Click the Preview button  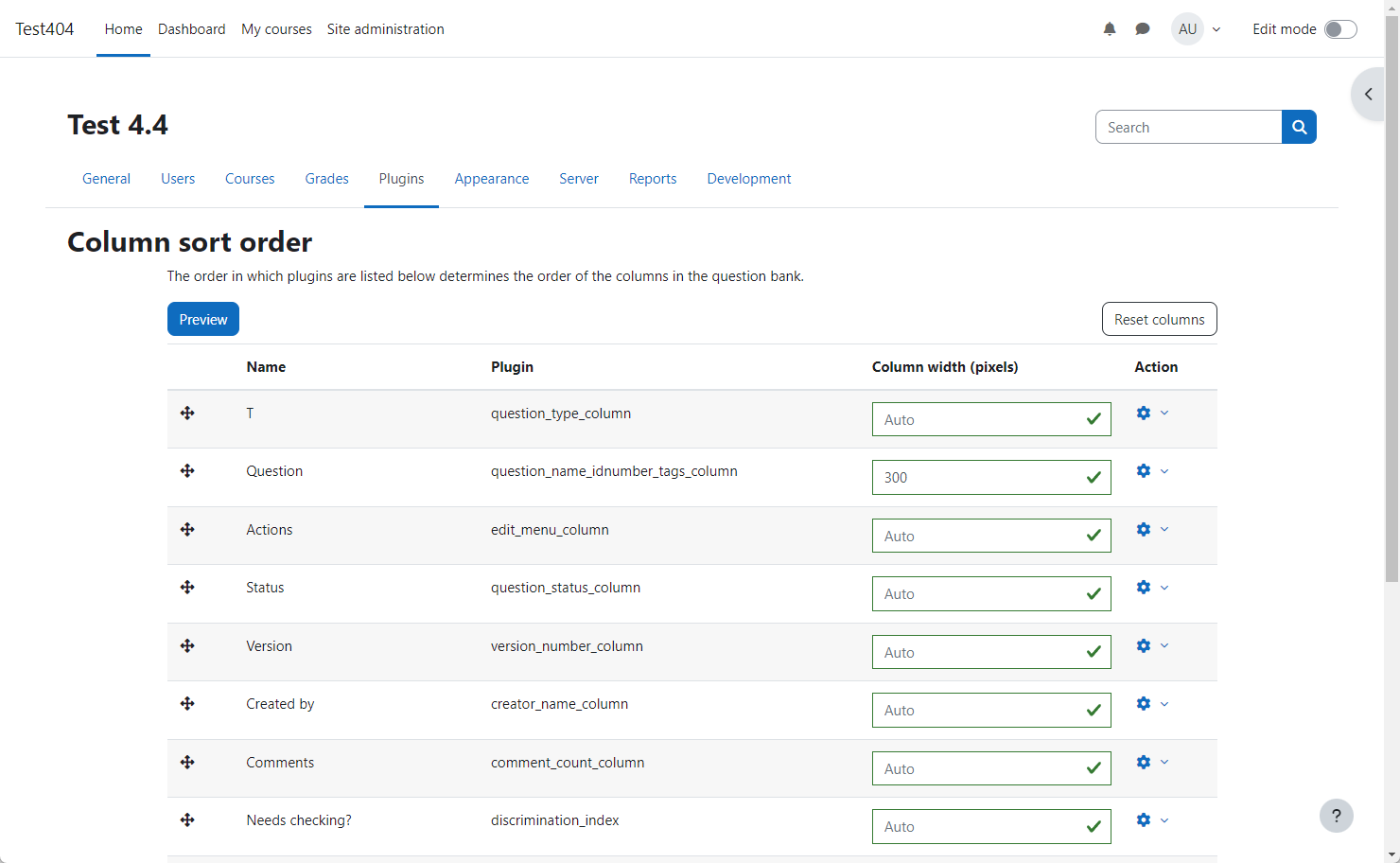(x=203, y=319)
